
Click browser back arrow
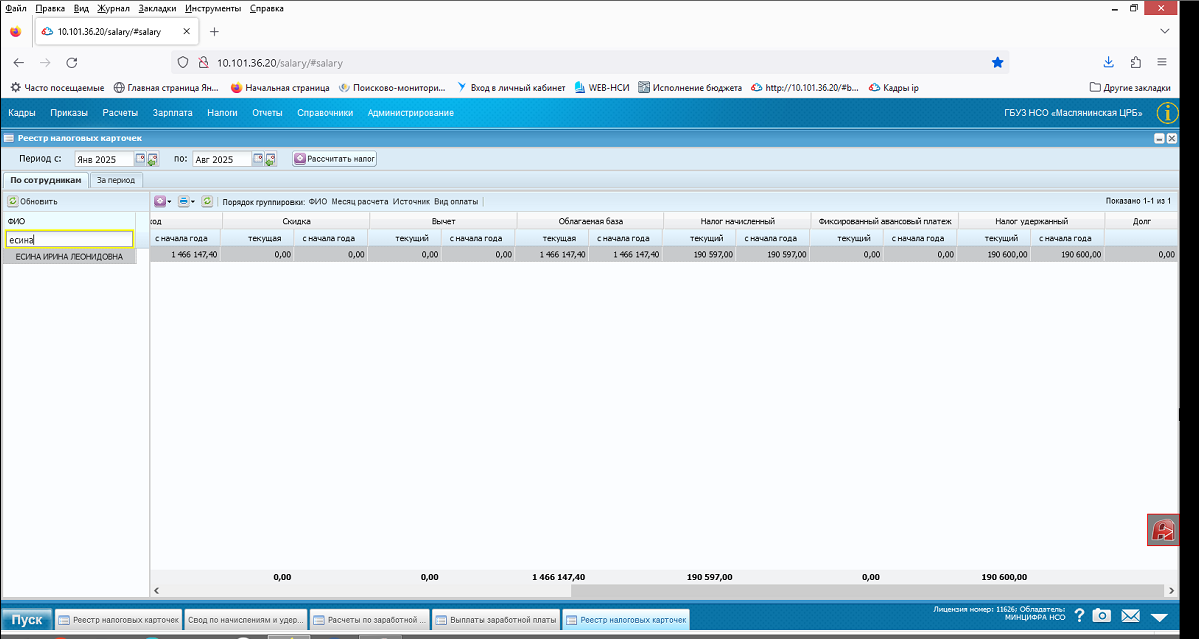(x=18, y=63)
